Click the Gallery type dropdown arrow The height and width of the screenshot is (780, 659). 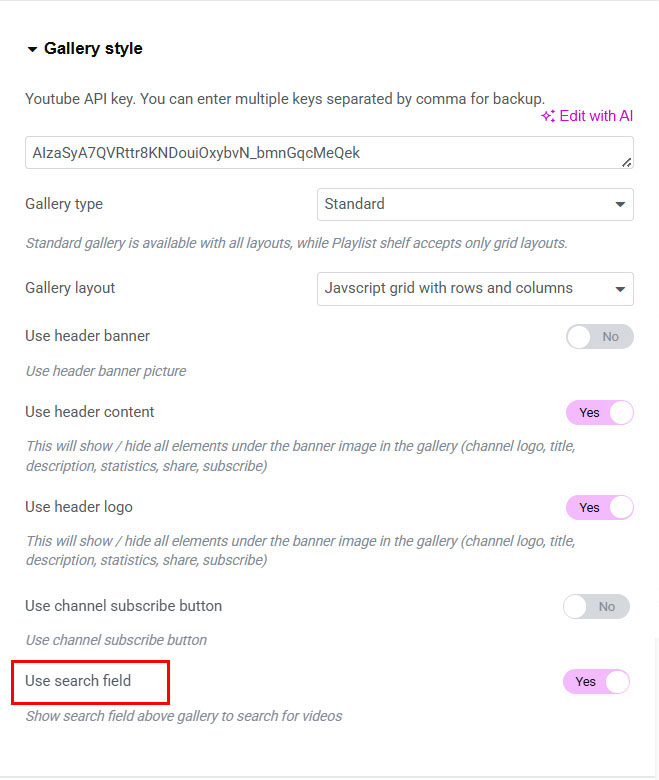pos(619,205)
